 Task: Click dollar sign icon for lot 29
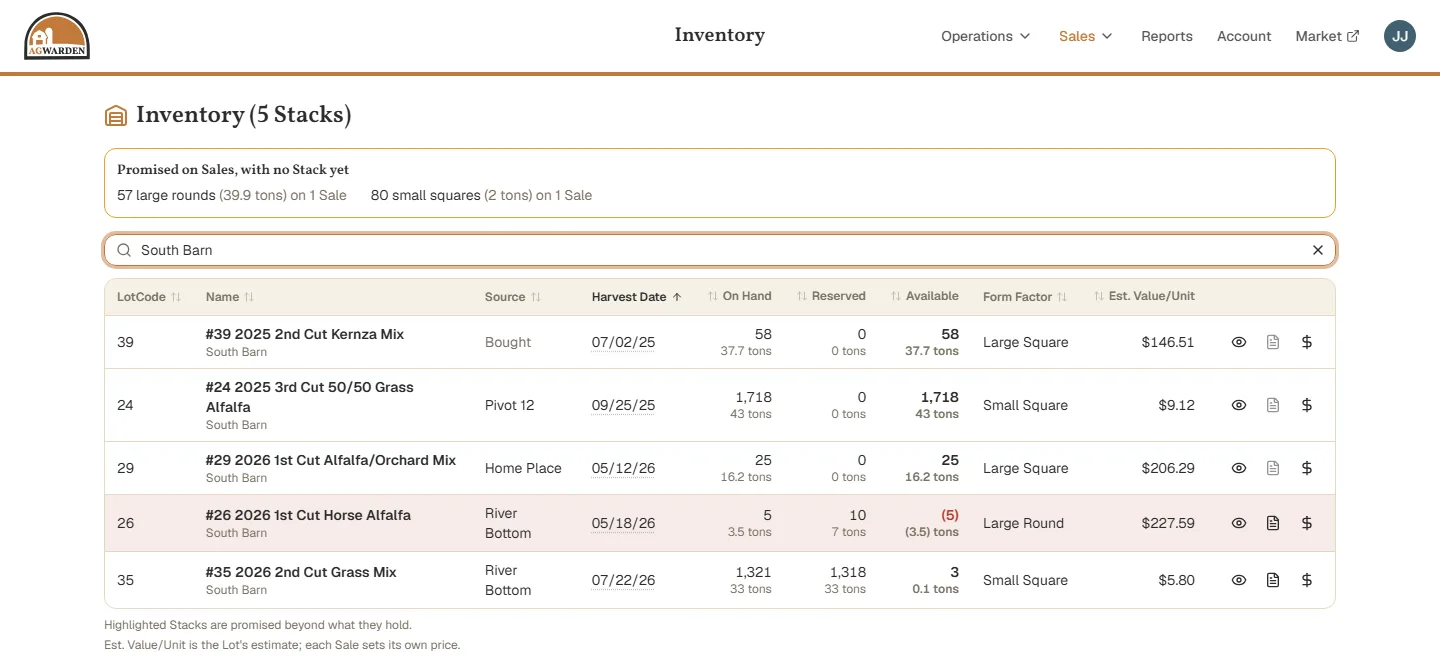point(1306,468)
